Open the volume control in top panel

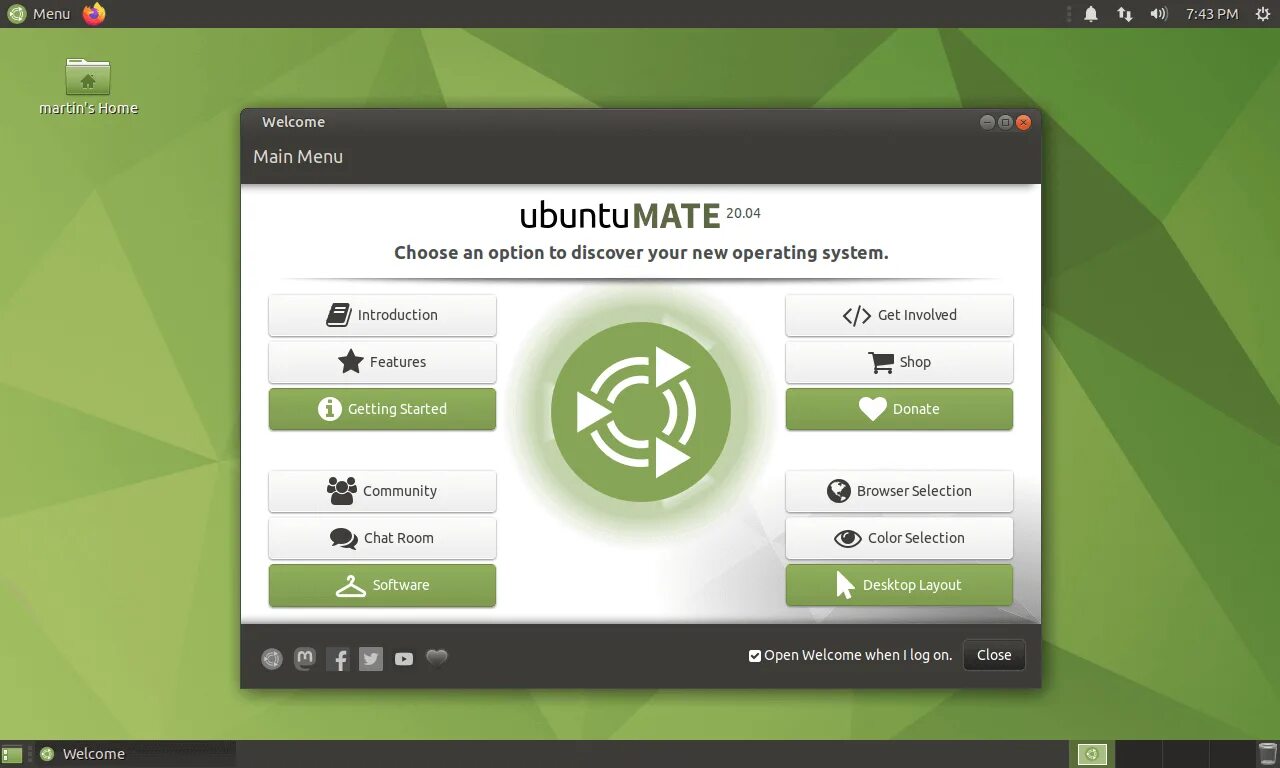(x=1159, y=14)
